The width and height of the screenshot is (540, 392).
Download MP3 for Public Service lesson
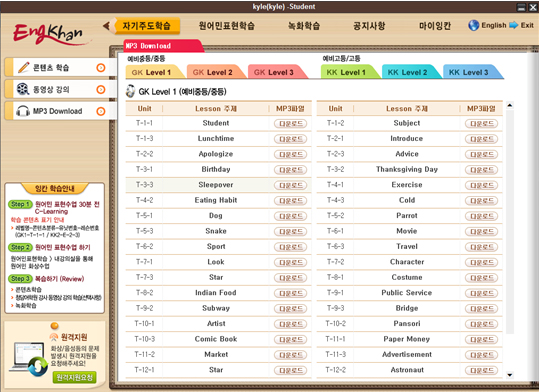(481, 293)
